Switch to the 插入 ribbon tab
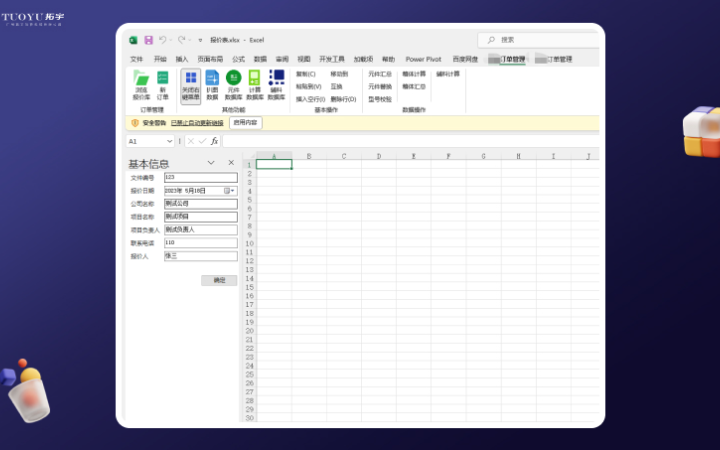Image resolution: width=720 pixels, height=450 pixels. [x=182, y=59]
